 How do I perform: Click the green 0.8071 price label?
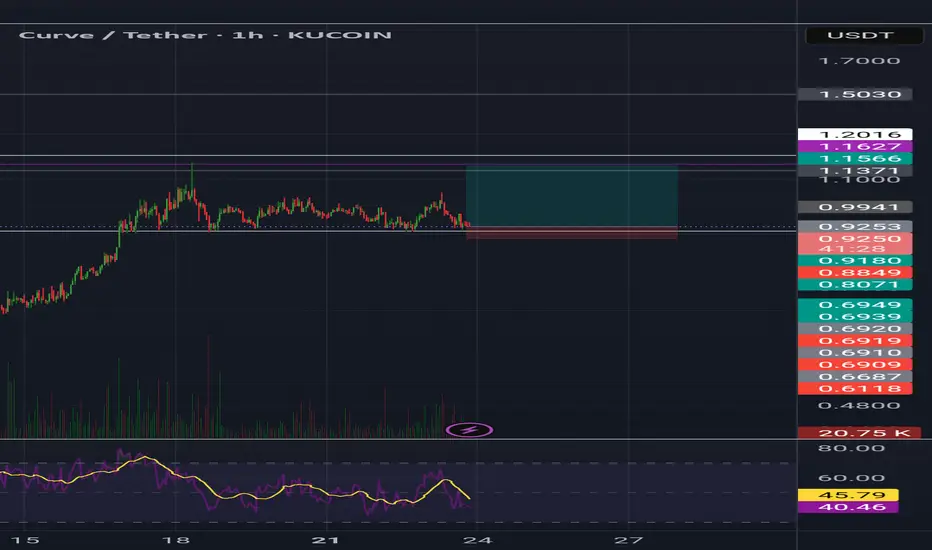tap(855, 284)
